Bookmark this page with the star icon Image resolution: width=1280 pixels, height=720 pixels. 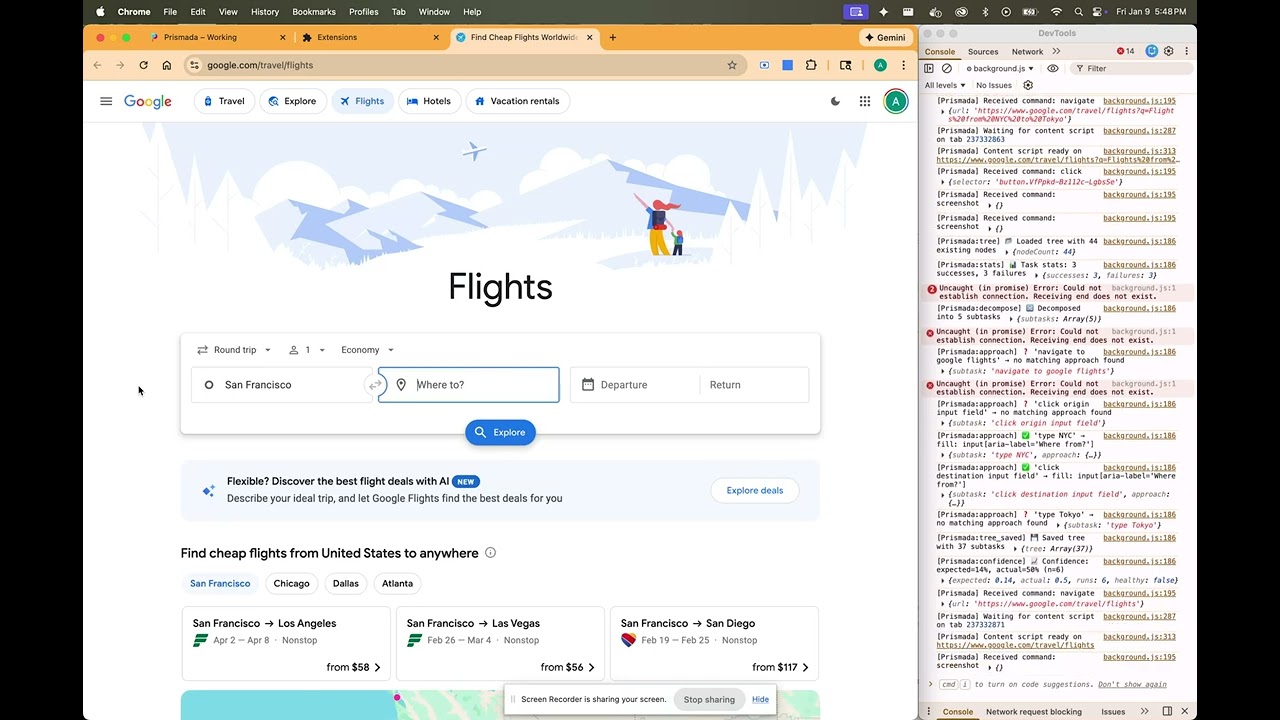coord(732,65)
